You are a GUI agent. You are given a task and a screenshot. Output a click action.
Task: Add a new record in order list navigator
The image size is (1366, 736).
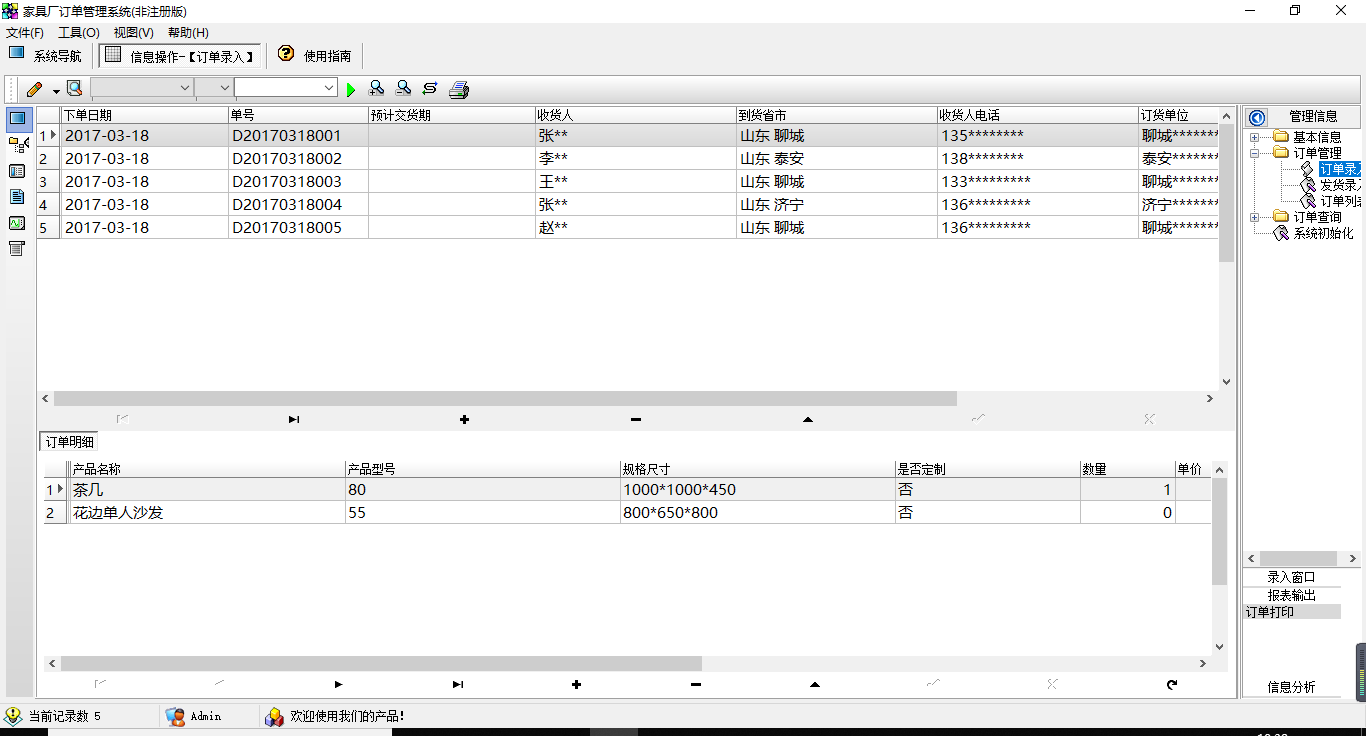pos(464,419)
